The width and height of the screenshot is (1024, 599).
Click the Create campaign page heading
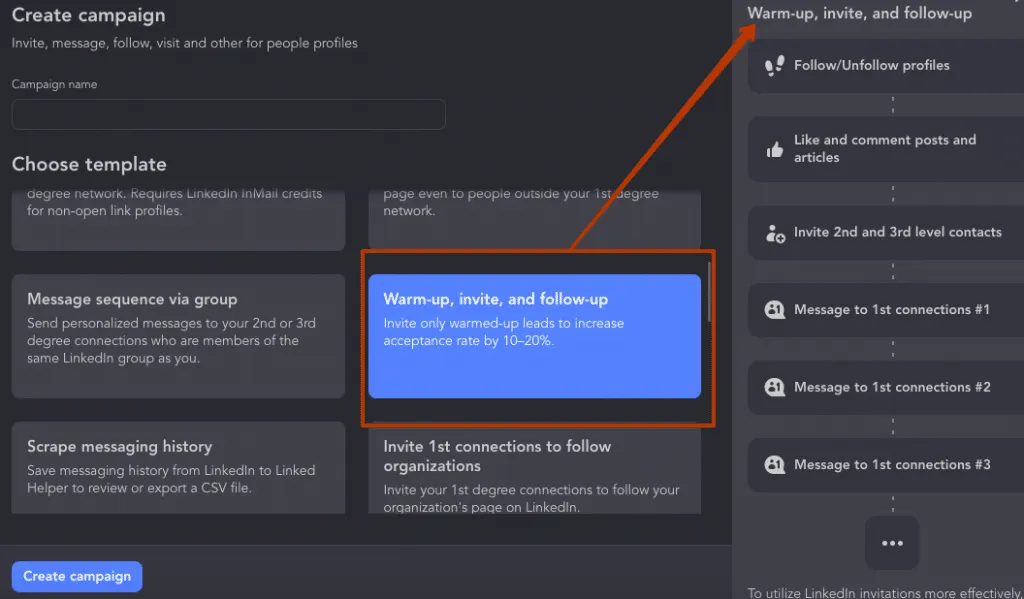tap(88, 14)
